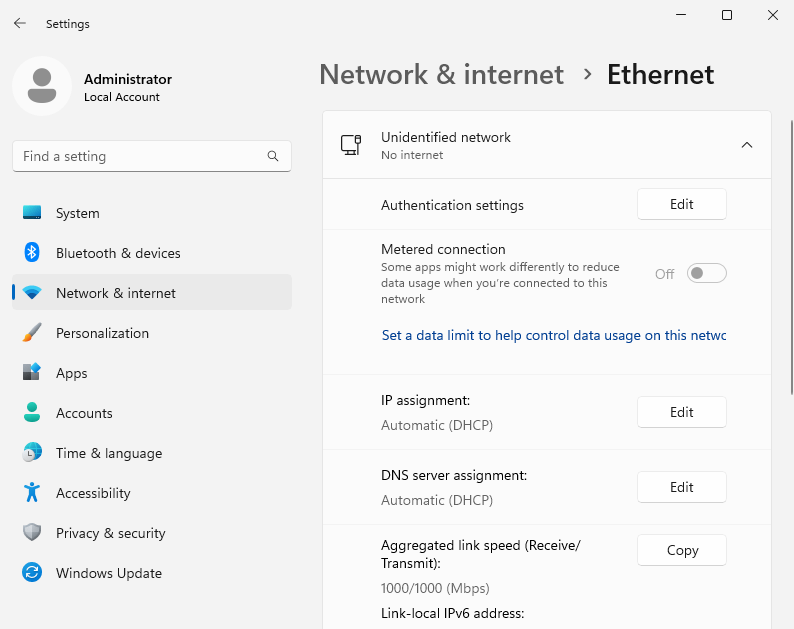
Task: Copy the aggregated link speed details
Action: coord(681,550)
